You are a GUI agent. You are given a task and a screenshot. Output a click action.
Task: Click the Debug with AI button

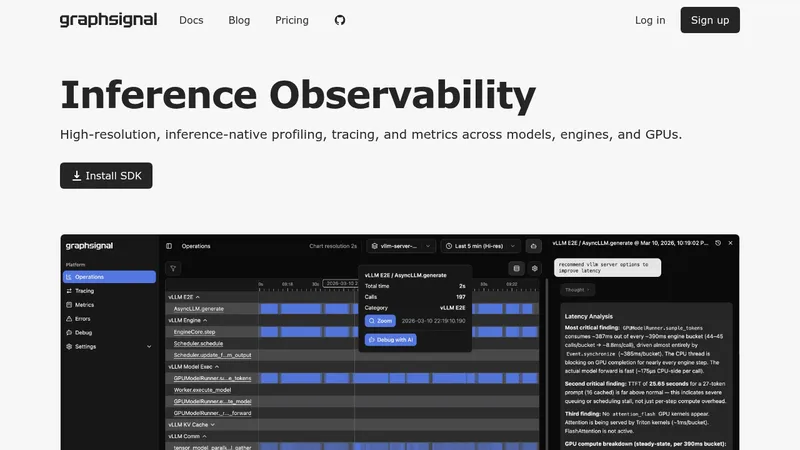[391, 340]
